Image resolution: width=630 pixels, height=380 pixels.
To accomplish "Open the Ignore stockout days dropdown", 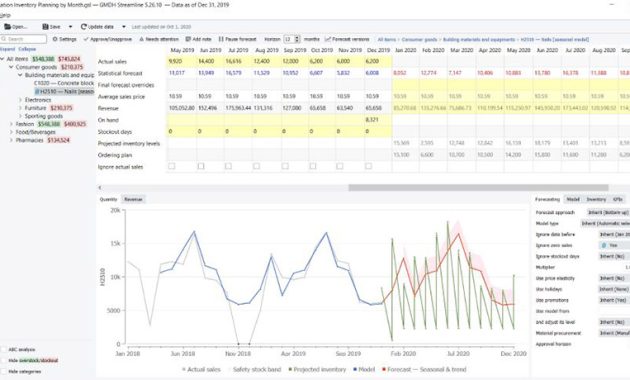I will [x=614, y=256].
